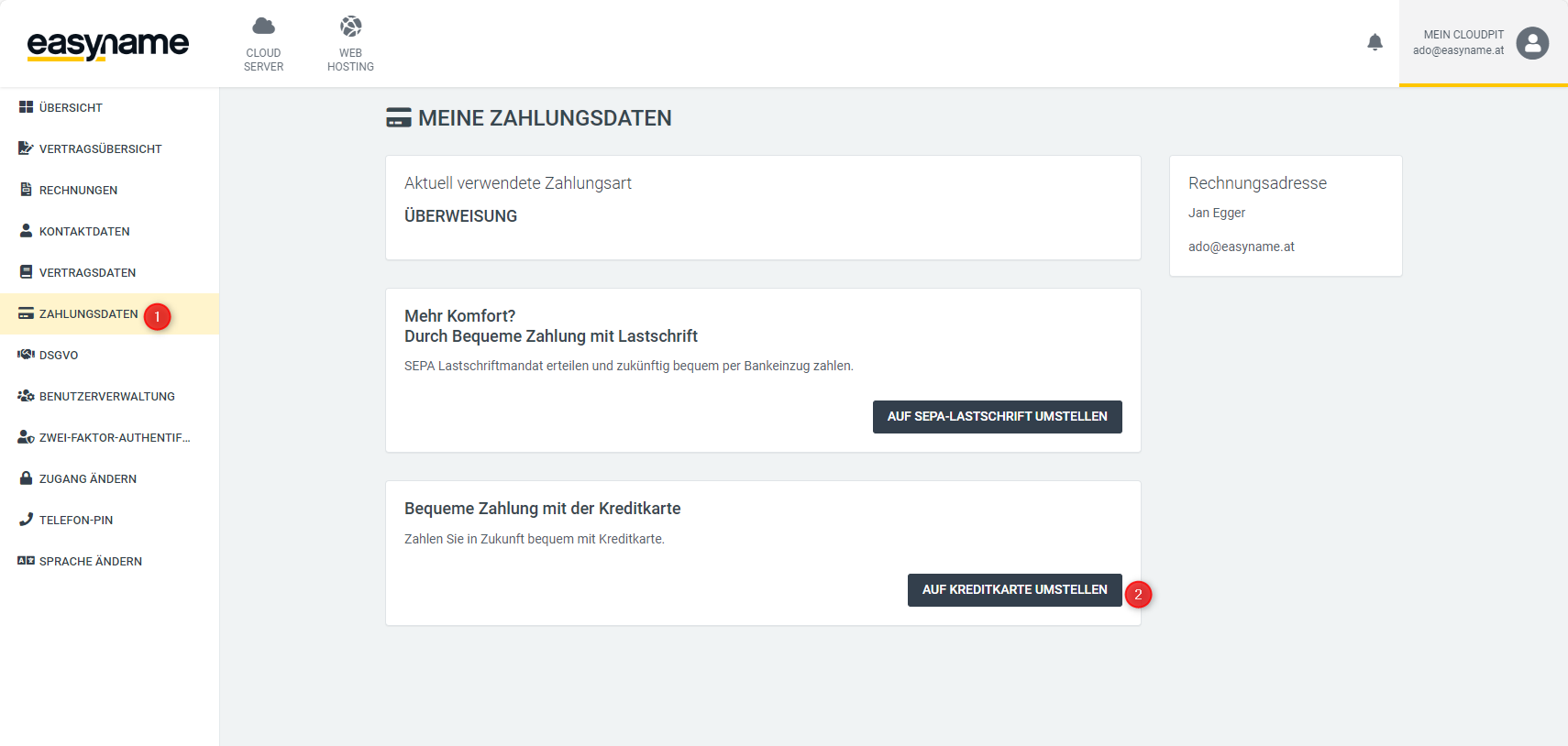This screenshot has width=1568, height=746.
Task: Click the Sprache ändern language icon
Action: [x=26, y=561]
